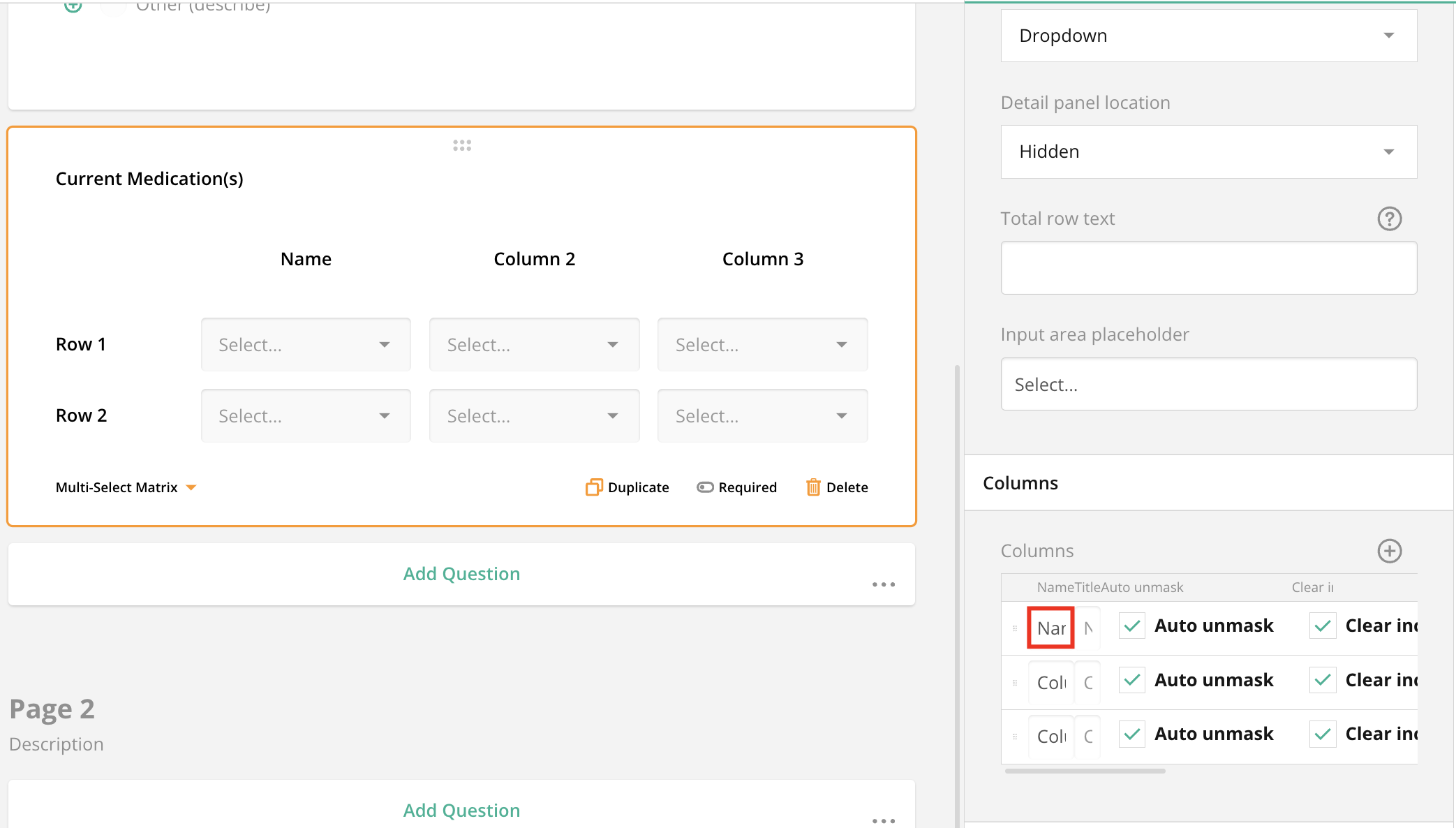The image size is (1456, 828).
Task: Click the question drag handle dots
Action: point(461,145)
